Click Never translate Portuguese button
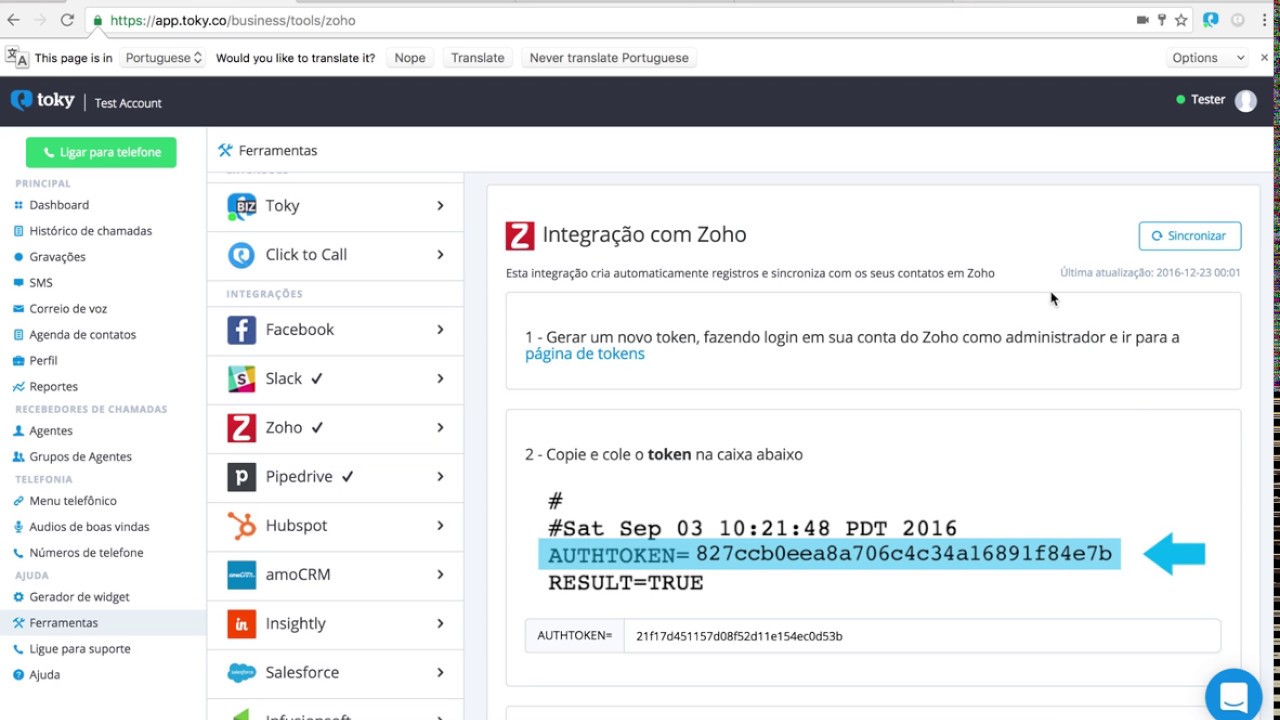1280x720 pixels. (609, 58)
